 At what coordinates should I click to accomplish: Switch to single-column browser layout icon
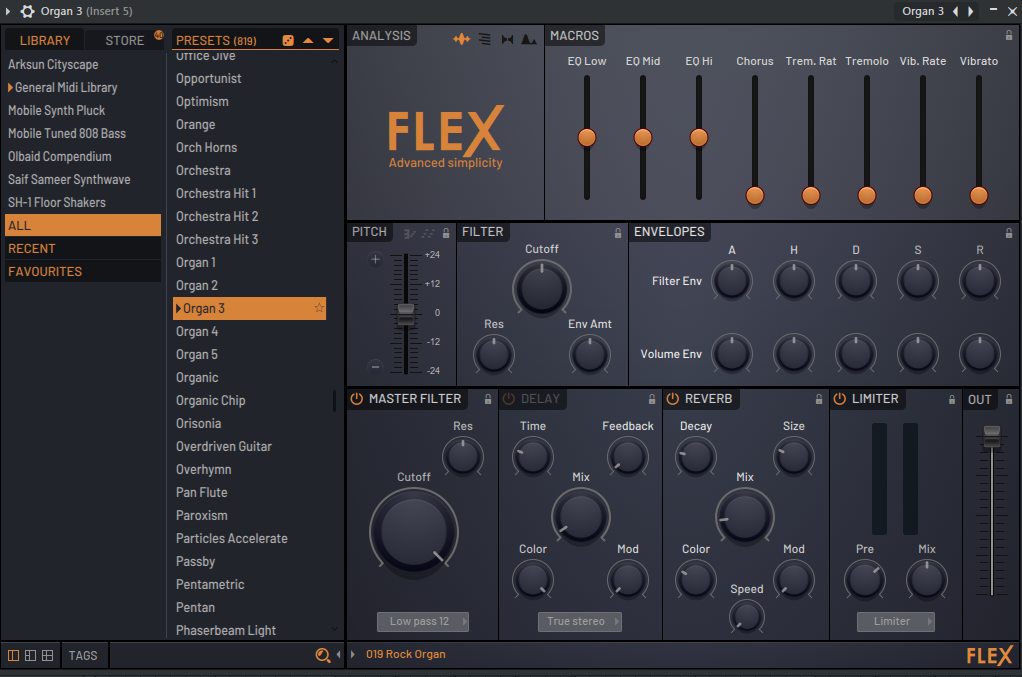click(x=13, y=655)
